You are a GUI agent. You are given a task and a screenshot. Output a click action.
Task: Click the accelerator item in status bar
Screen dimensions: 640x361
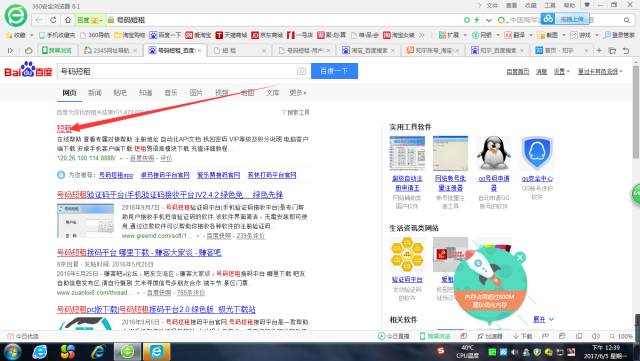490,336
